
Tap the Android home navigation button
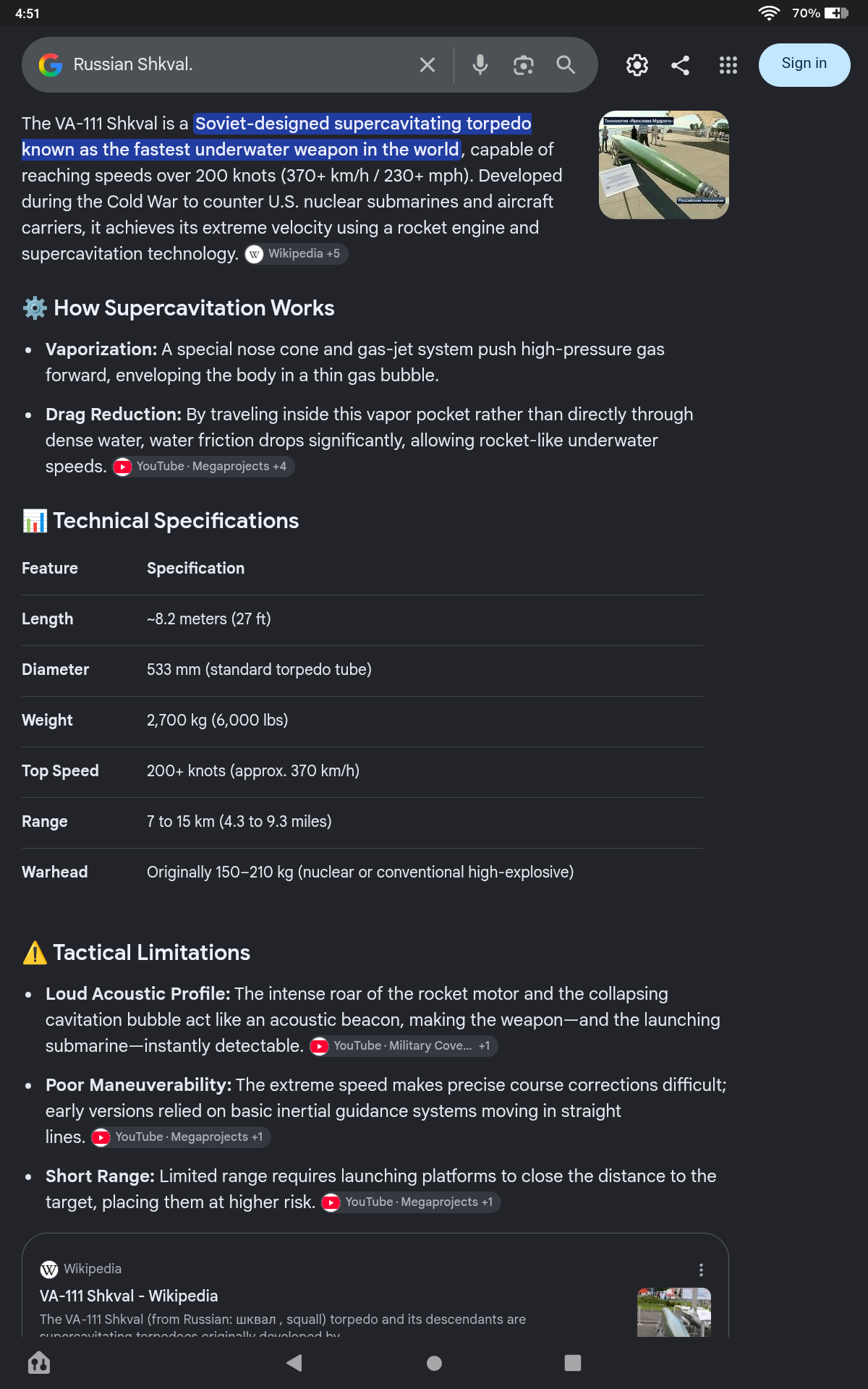(x=434, y=1363)
